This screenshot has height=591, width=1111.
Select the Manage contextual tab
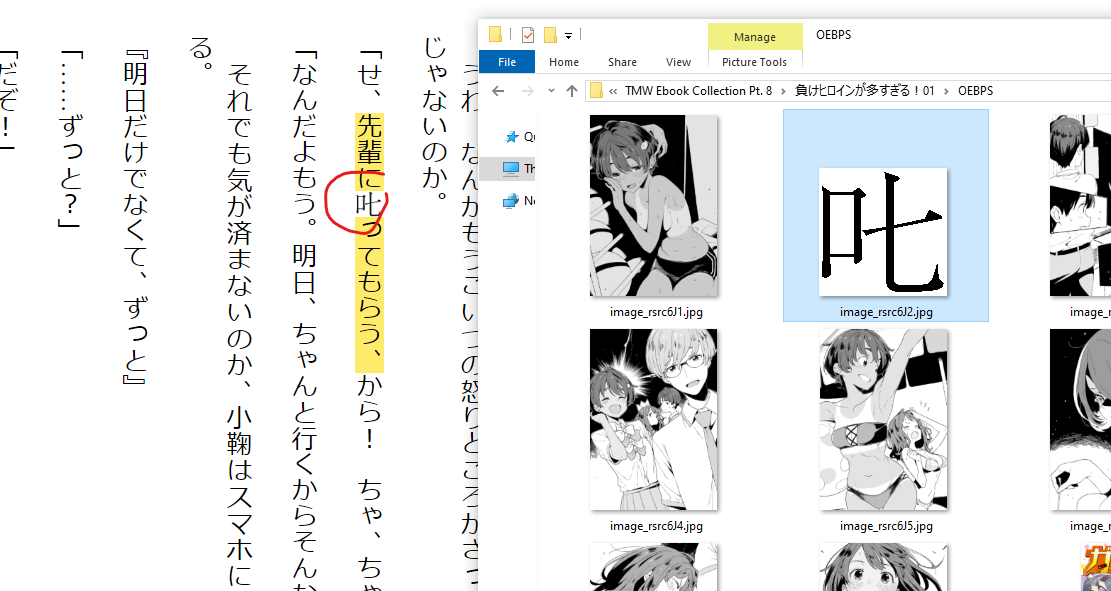point(755,36)
